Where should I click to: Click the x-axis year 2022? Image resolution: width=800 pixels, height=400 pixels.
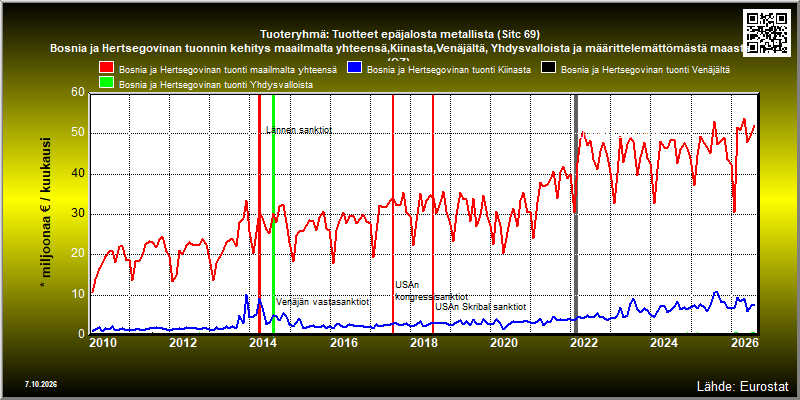(x=583, y=343)
